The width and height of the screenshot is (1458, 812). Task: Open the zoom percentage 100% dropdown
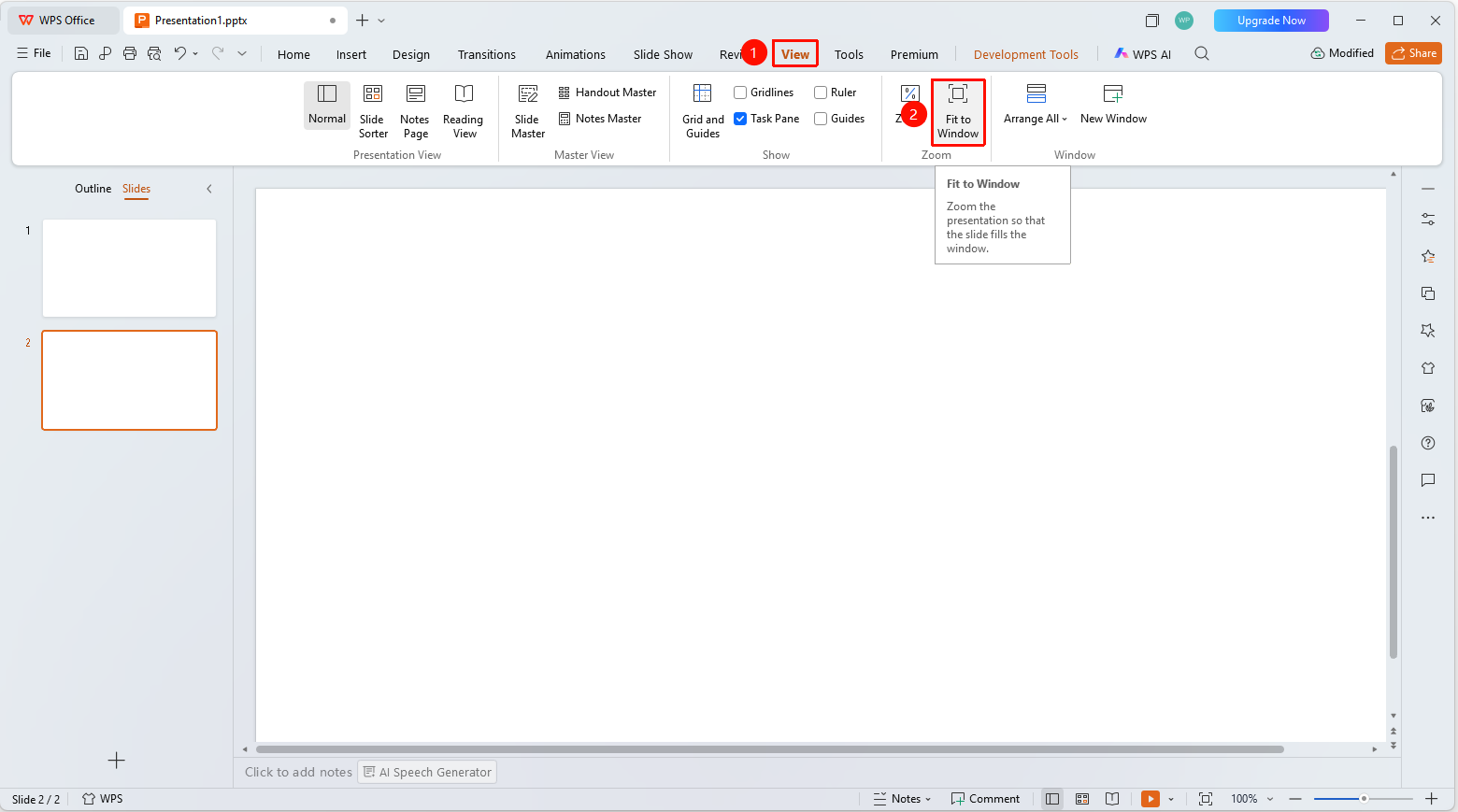pyautogui.click(x=1252, y=799)
